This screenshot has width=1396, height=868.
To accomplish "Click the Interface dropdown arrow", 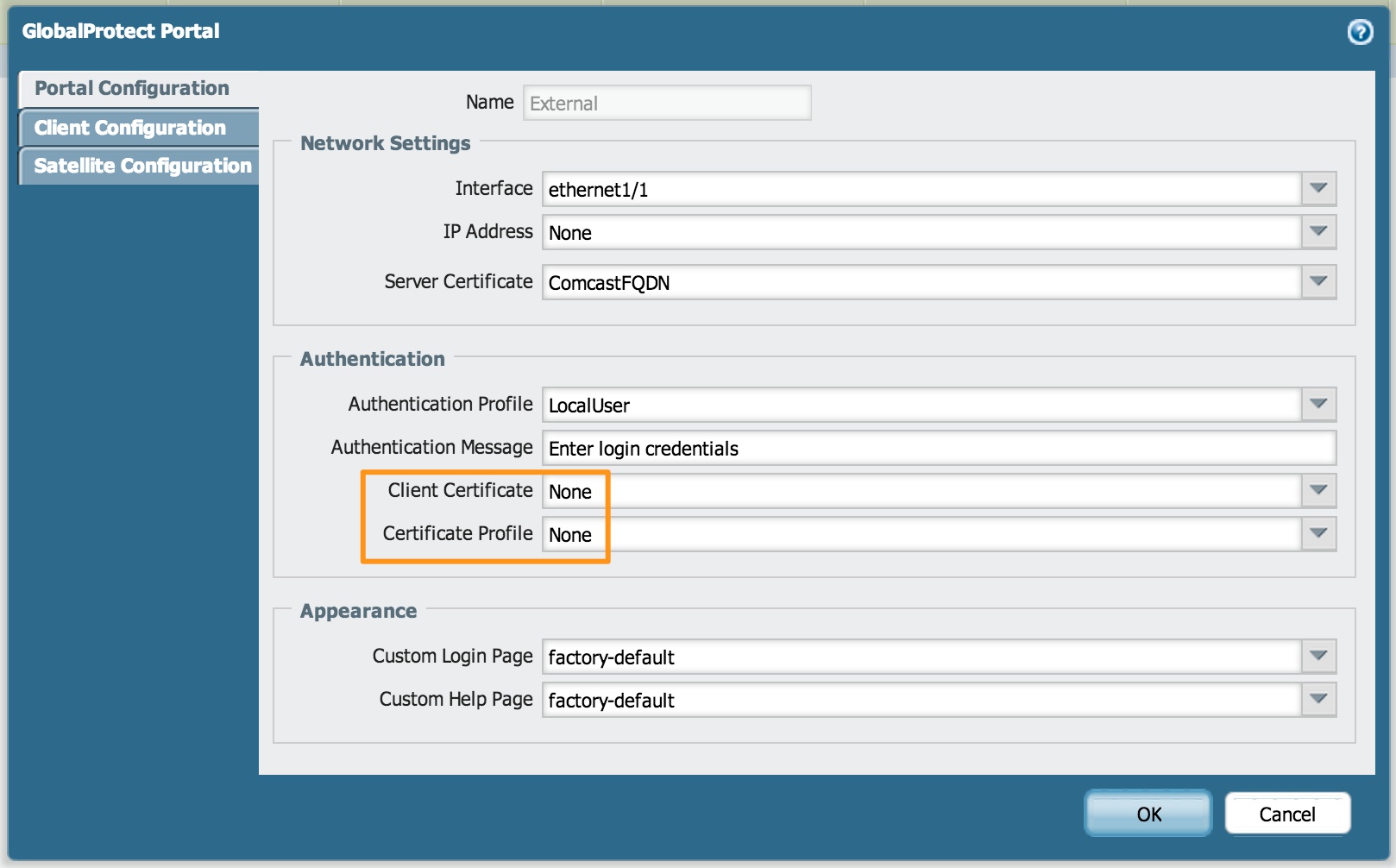I will (1318, 188).
